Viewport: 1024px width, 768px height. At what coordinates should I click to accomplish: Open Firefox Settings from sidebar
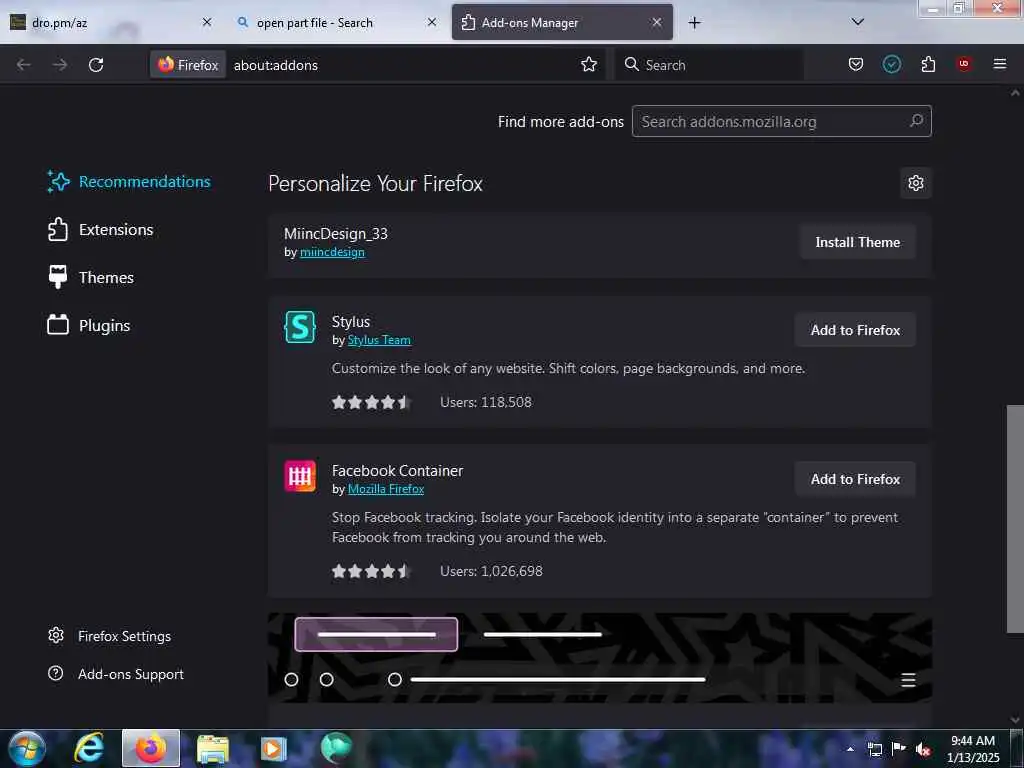tap(110, 636)
